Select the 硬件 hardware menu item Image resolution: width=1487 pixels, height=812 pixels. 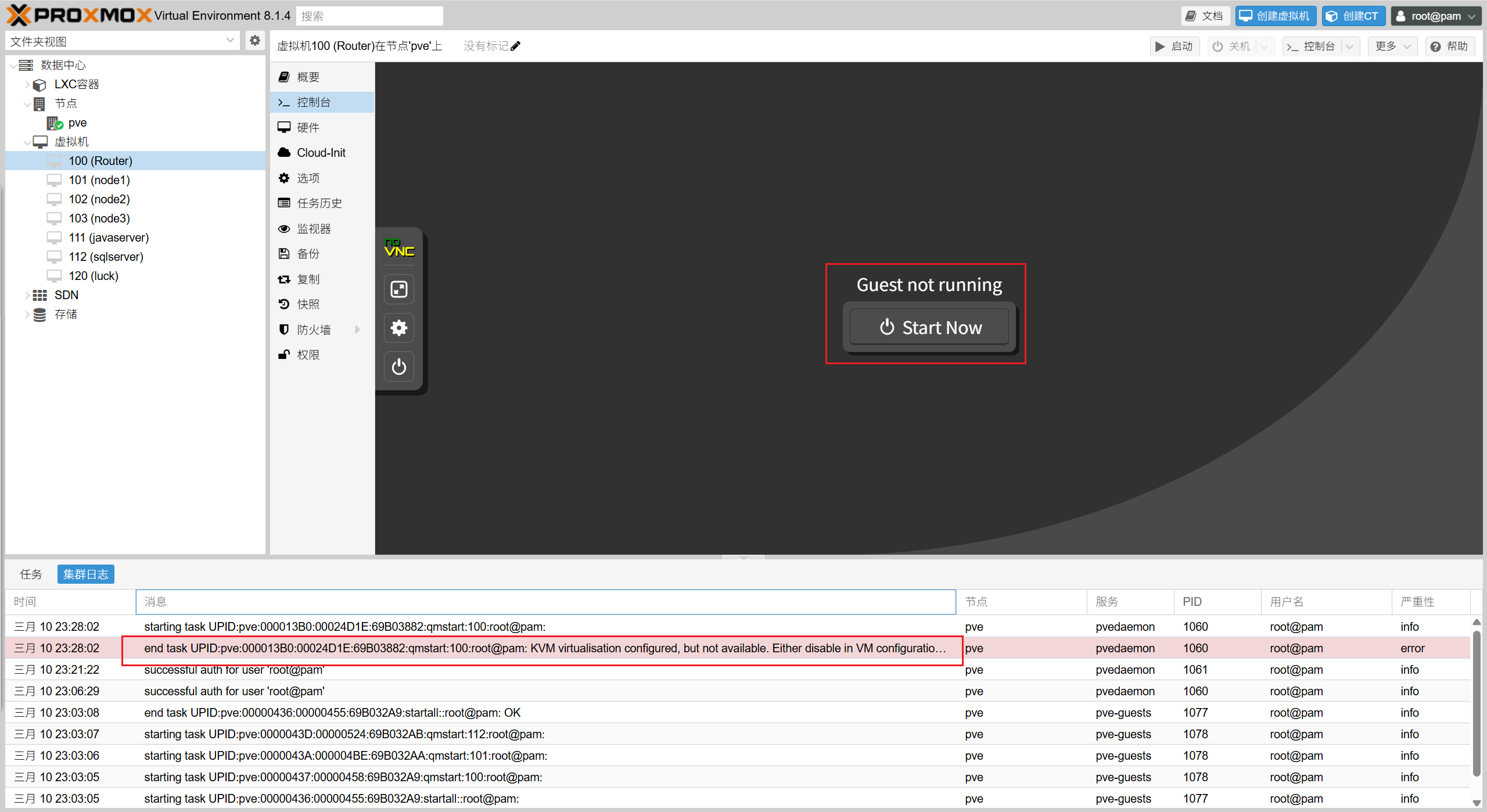308,128
